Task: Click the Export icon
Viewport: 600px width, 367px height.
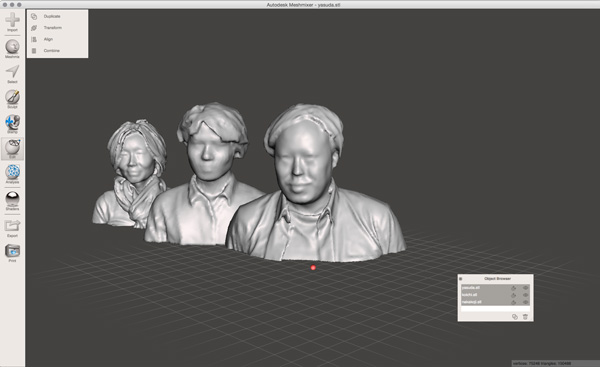Action: 12,228
